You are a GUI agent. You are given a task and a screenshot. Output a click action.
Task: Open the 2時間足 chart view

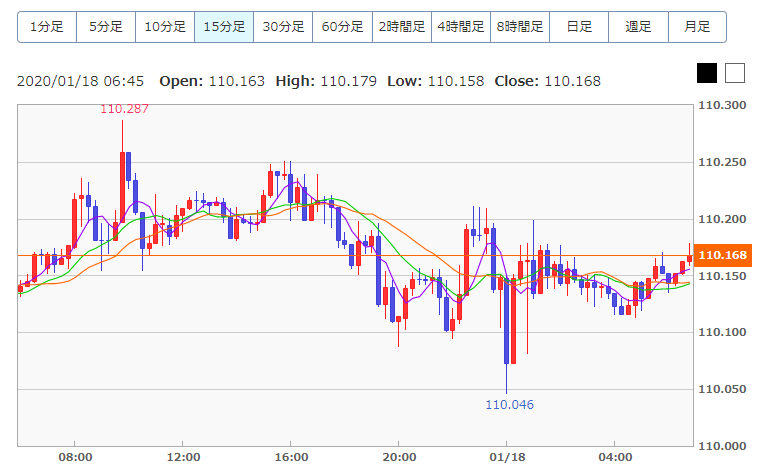(402, 27)
